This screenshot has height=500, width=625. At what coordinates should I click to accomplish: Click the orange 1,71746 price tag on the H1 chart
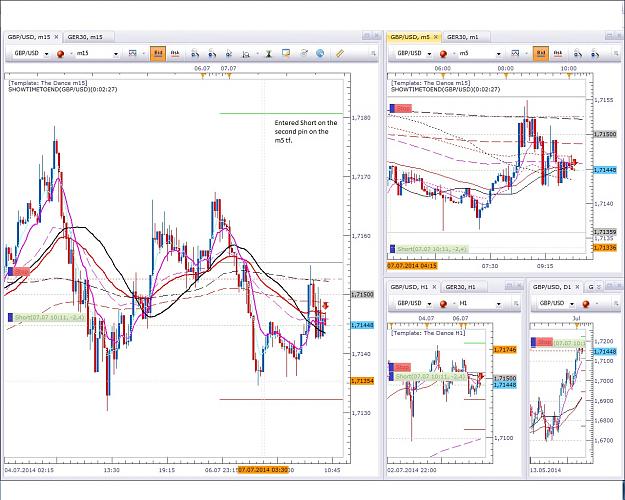(x=505, y=350)
